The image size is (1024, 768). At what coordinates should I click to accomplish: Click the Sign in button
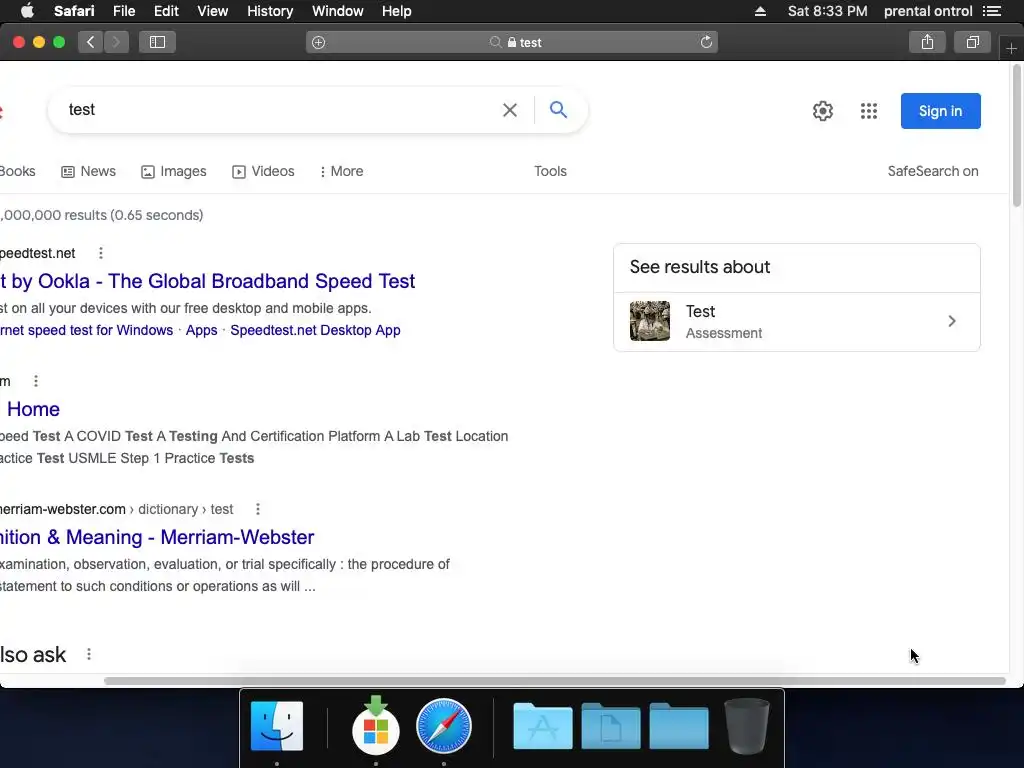(940, 111)
